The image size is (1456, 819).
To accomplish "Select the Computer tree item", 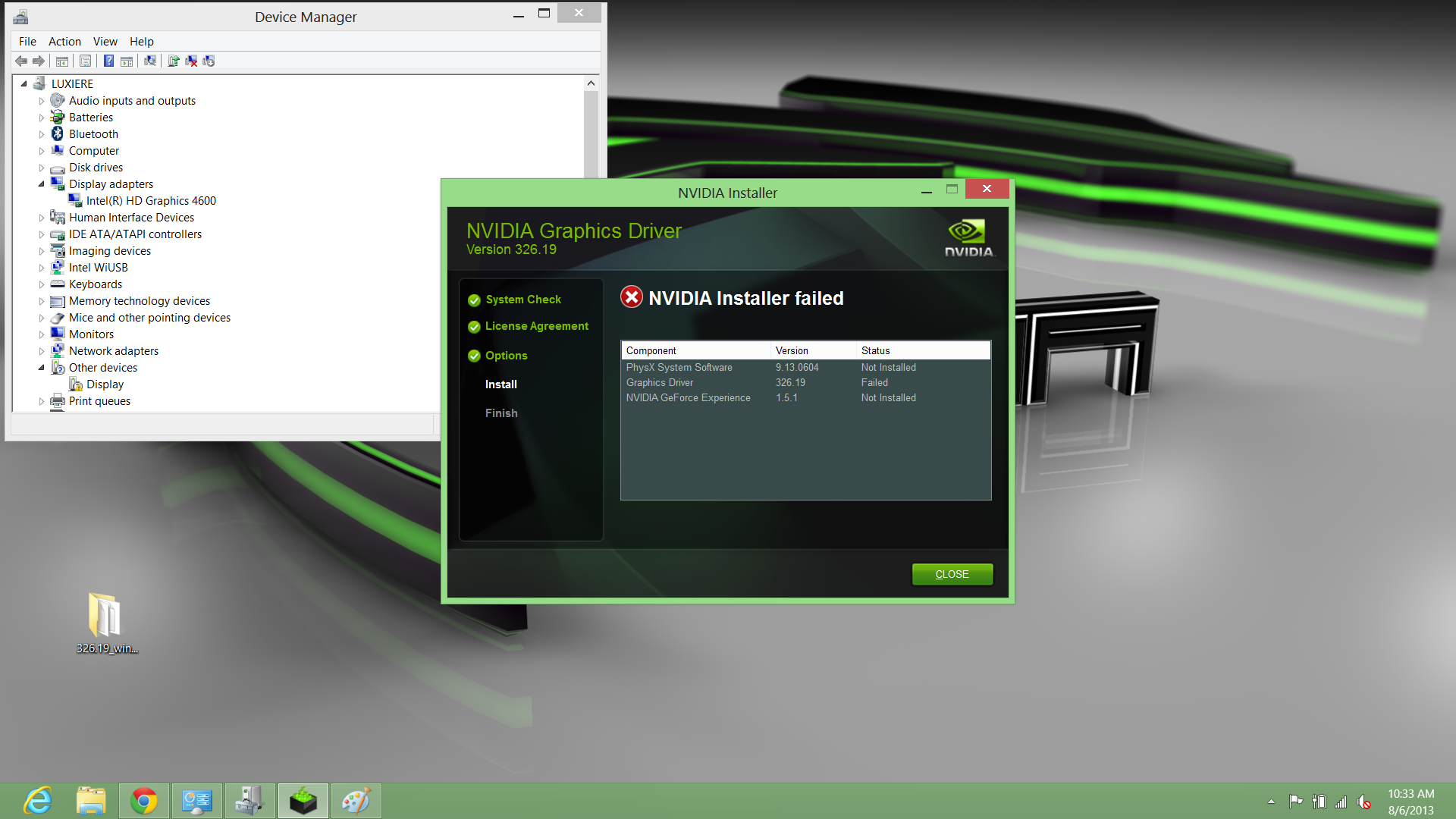I will pyautogui.click(x=94, y=151).
